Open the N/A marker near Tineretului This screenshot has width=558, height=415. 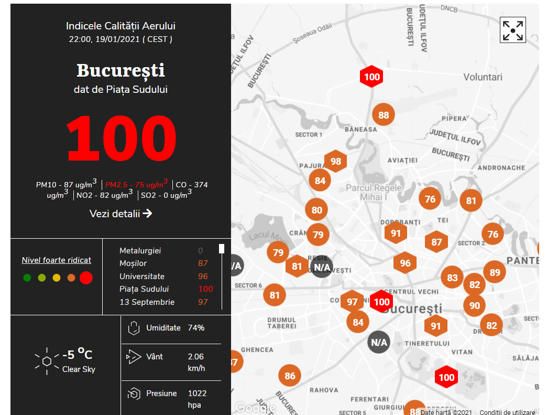click(379, 342)
